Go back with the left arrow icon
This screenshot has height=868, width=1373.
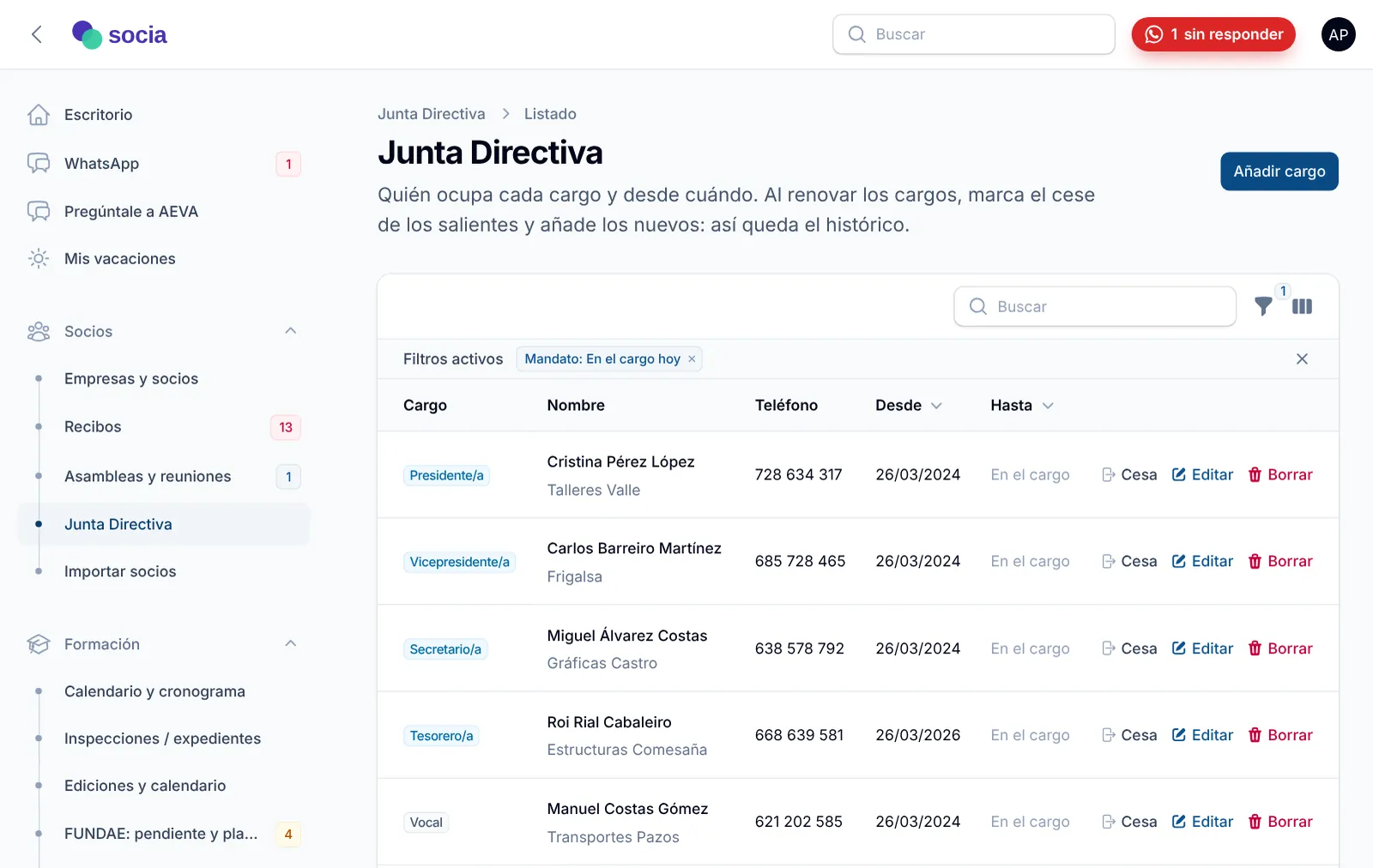36,34
